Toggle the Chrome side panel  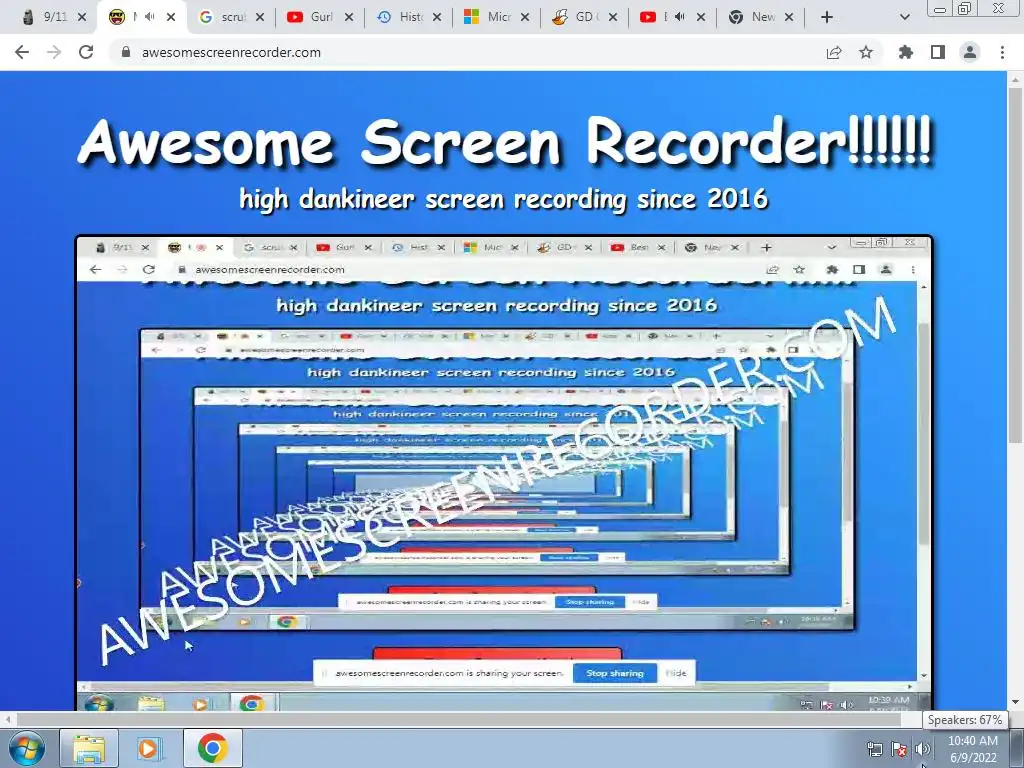click(x=938, y=52)
